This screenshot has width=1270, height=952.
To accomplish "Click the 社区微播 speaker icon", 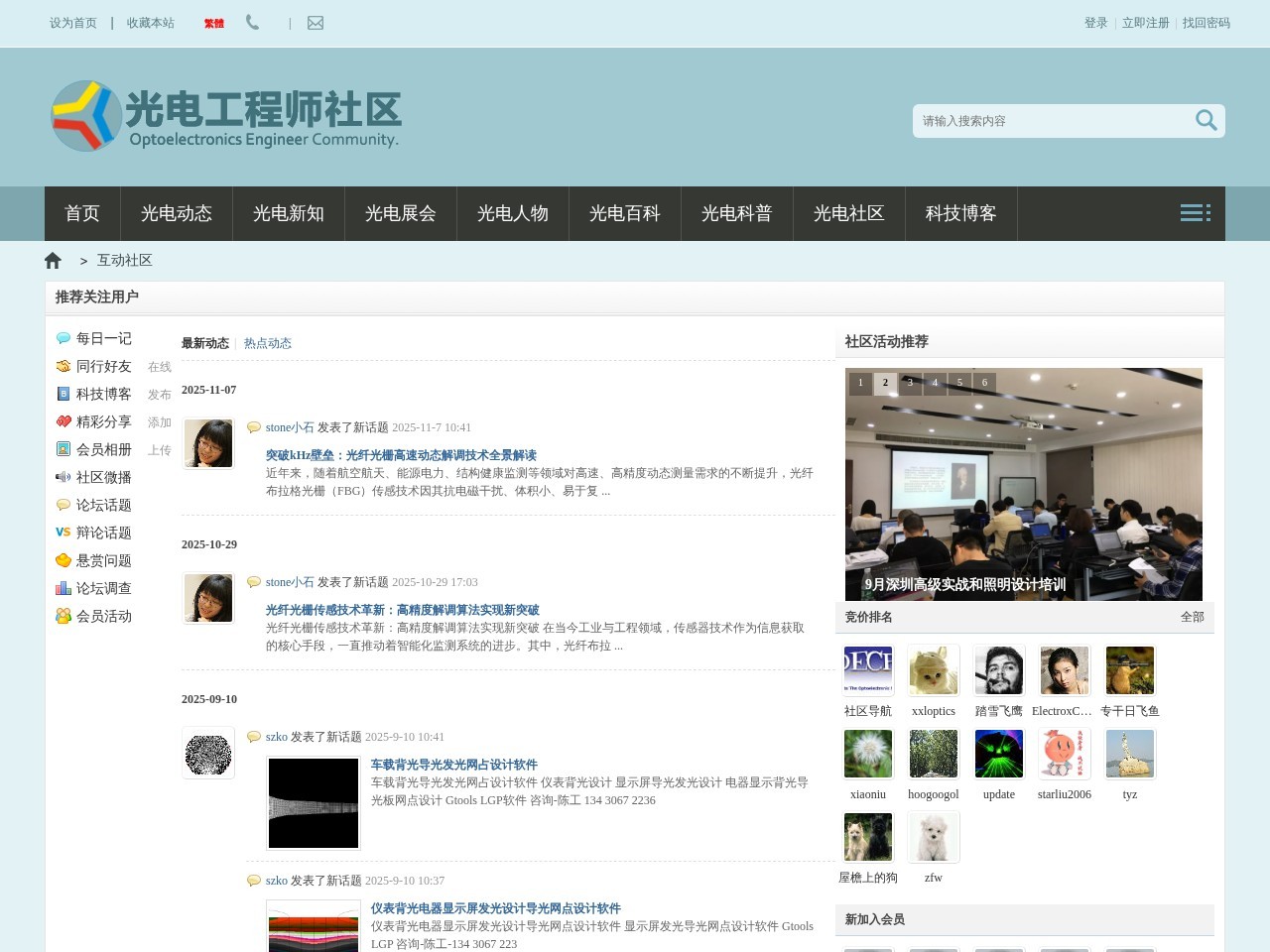I will point(63,477).
